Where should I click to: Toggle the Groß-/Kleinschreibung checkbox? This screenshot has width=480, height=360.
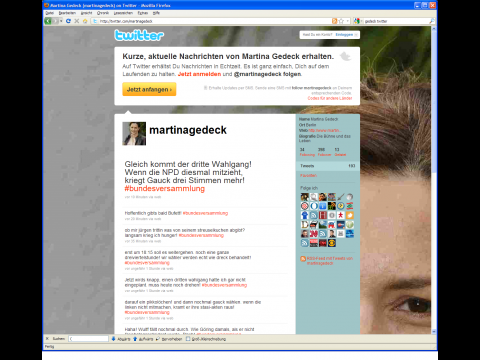click(206, 339)
